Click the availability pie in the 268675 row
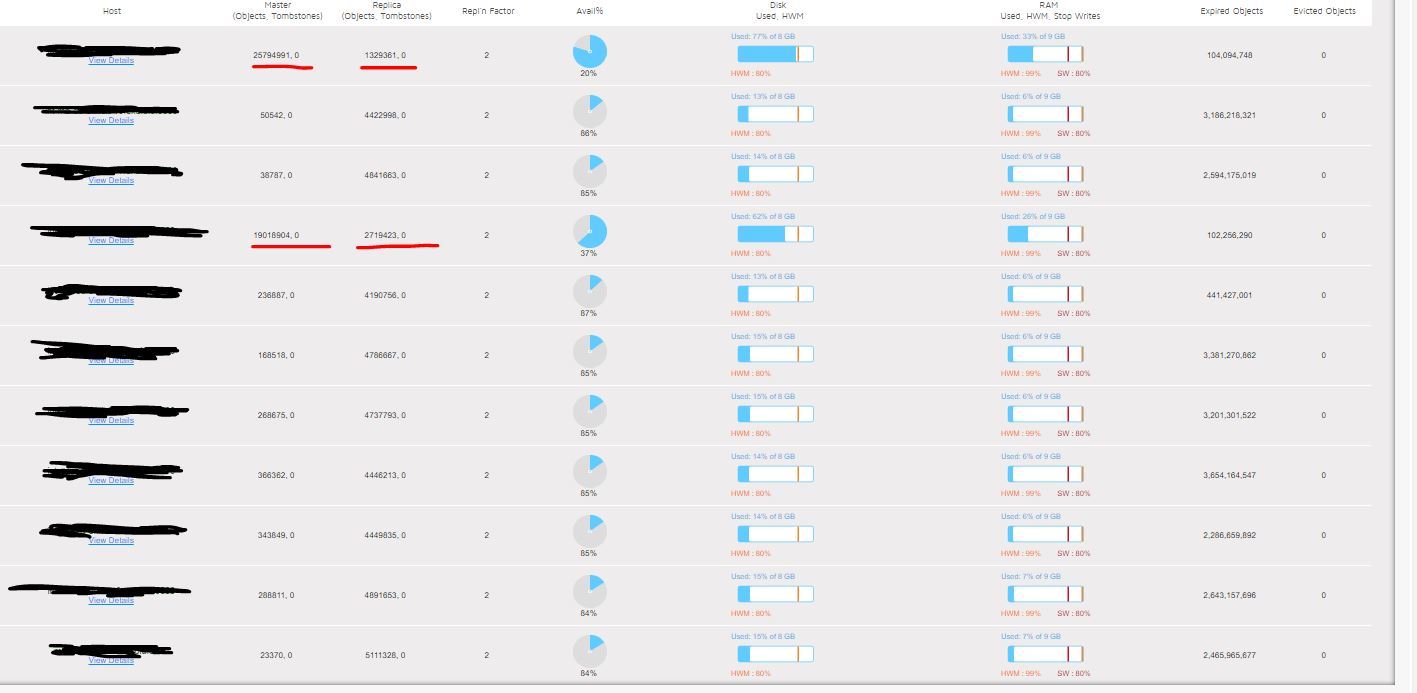Viewport: 1417px width, 693px height. [x=590, y=411]
